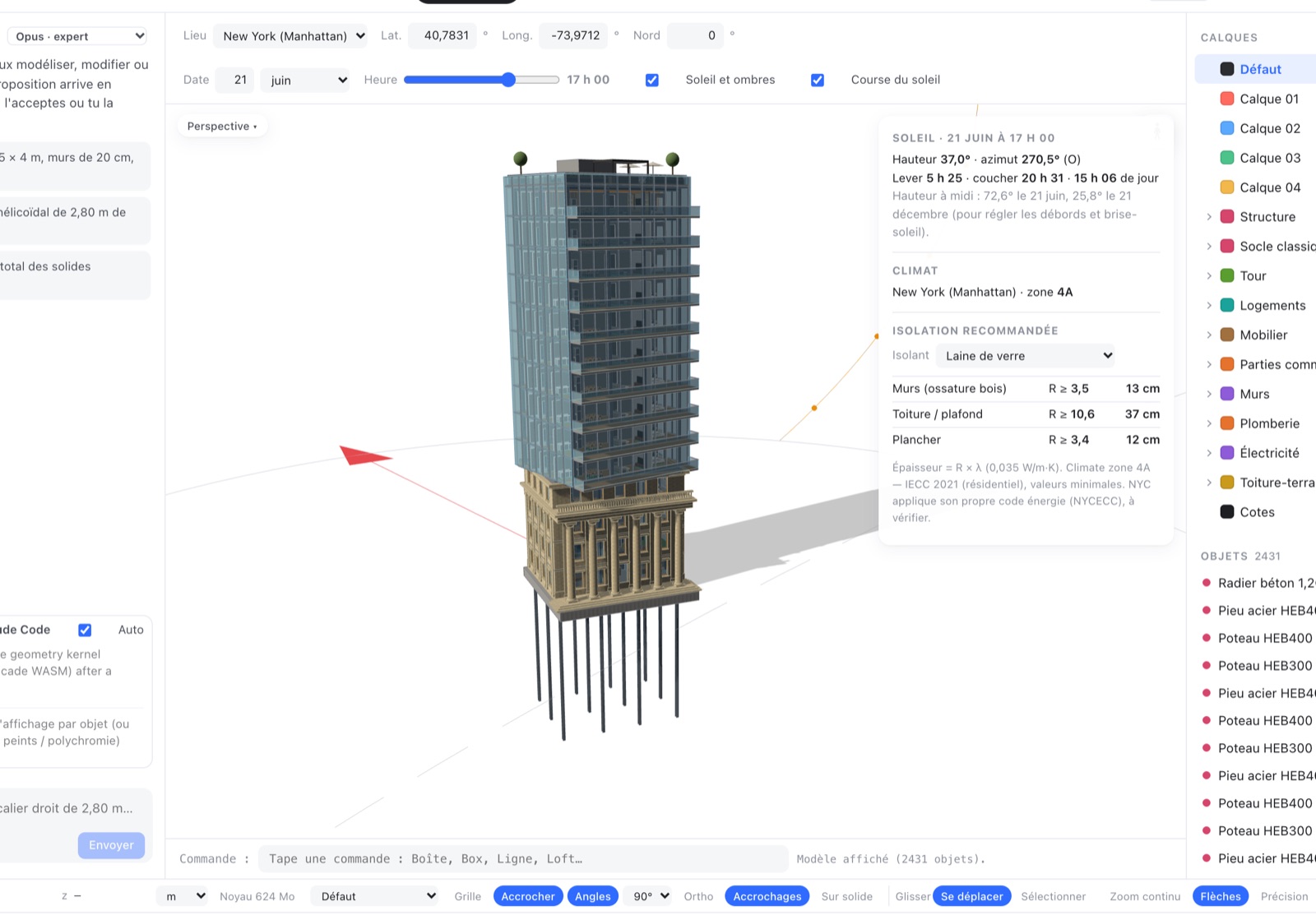The width and height of the screenshot is (1316, 915).
Task: Open the Défaut layer dropdown in status bar
Action: pyautogui.click(x=374, y=896)
